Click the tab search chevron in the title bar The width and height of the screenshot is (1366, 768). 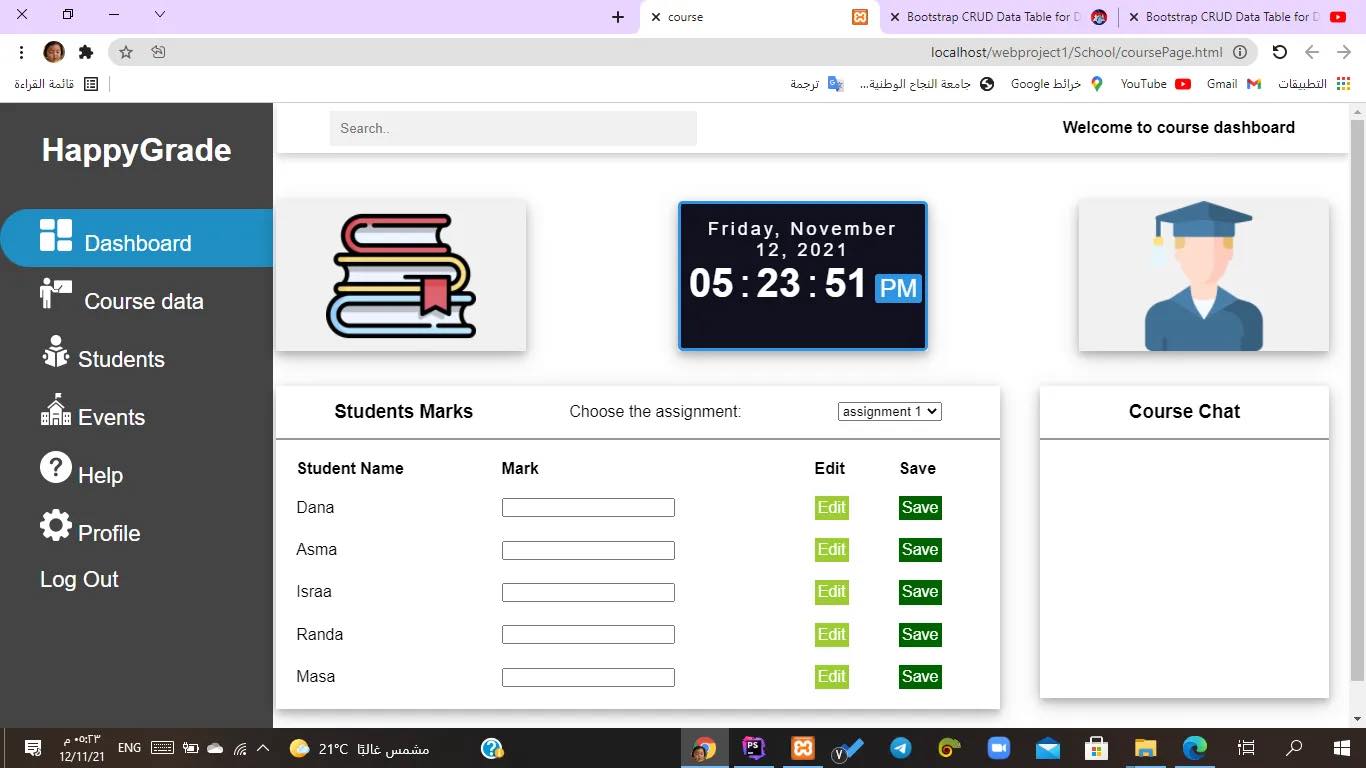click(160, 15)
